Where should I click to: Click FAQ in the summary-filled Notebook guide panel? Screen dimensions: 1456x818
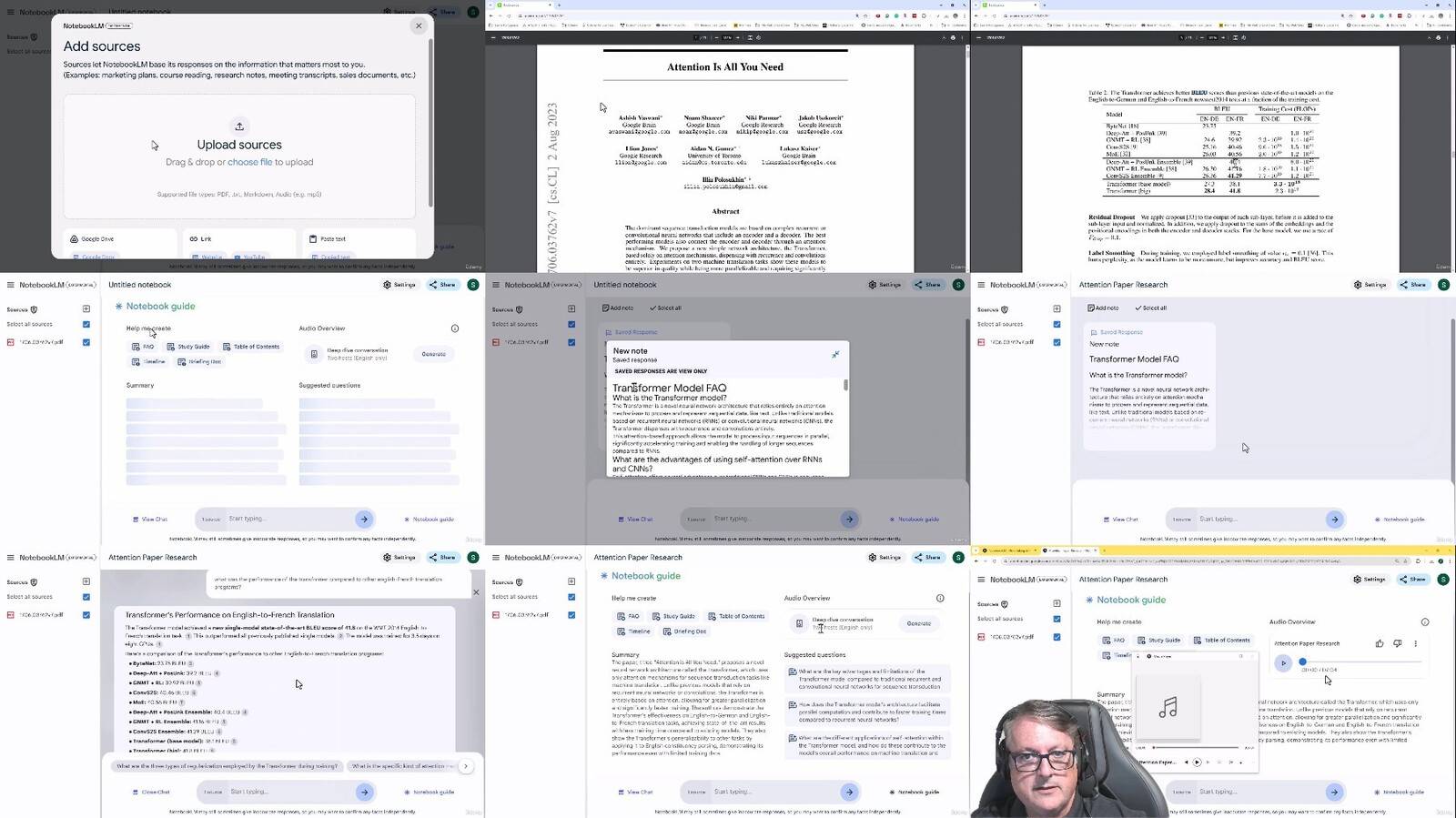coord(628,616)
